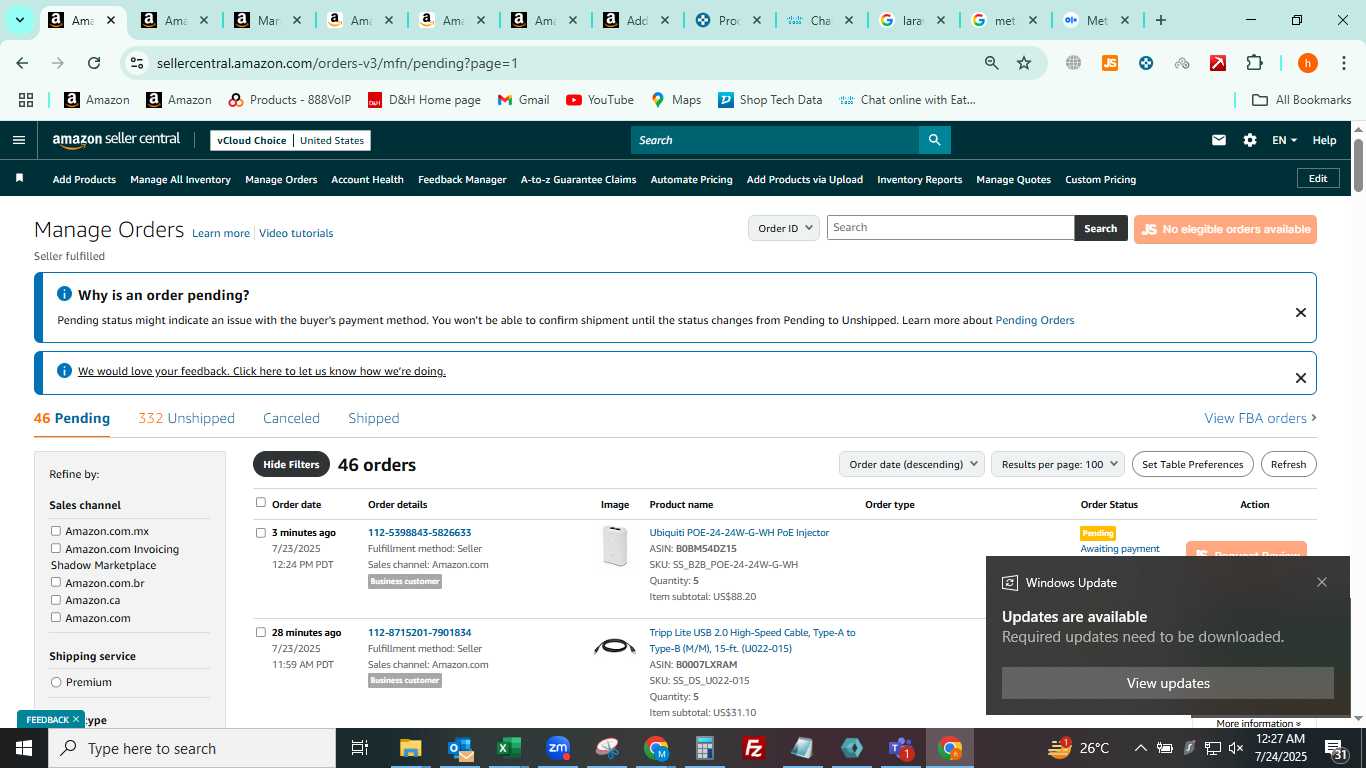
Task: Bookmark this page with the star icon
Action: [1024, 63]
